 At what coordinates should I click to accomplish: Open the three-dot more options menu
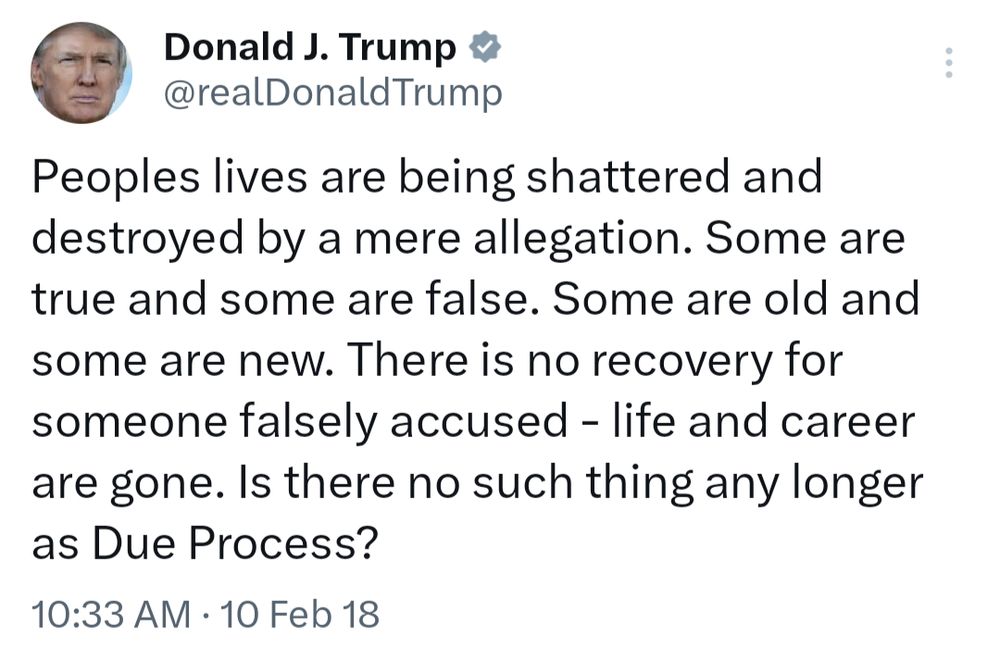(949, 63)
